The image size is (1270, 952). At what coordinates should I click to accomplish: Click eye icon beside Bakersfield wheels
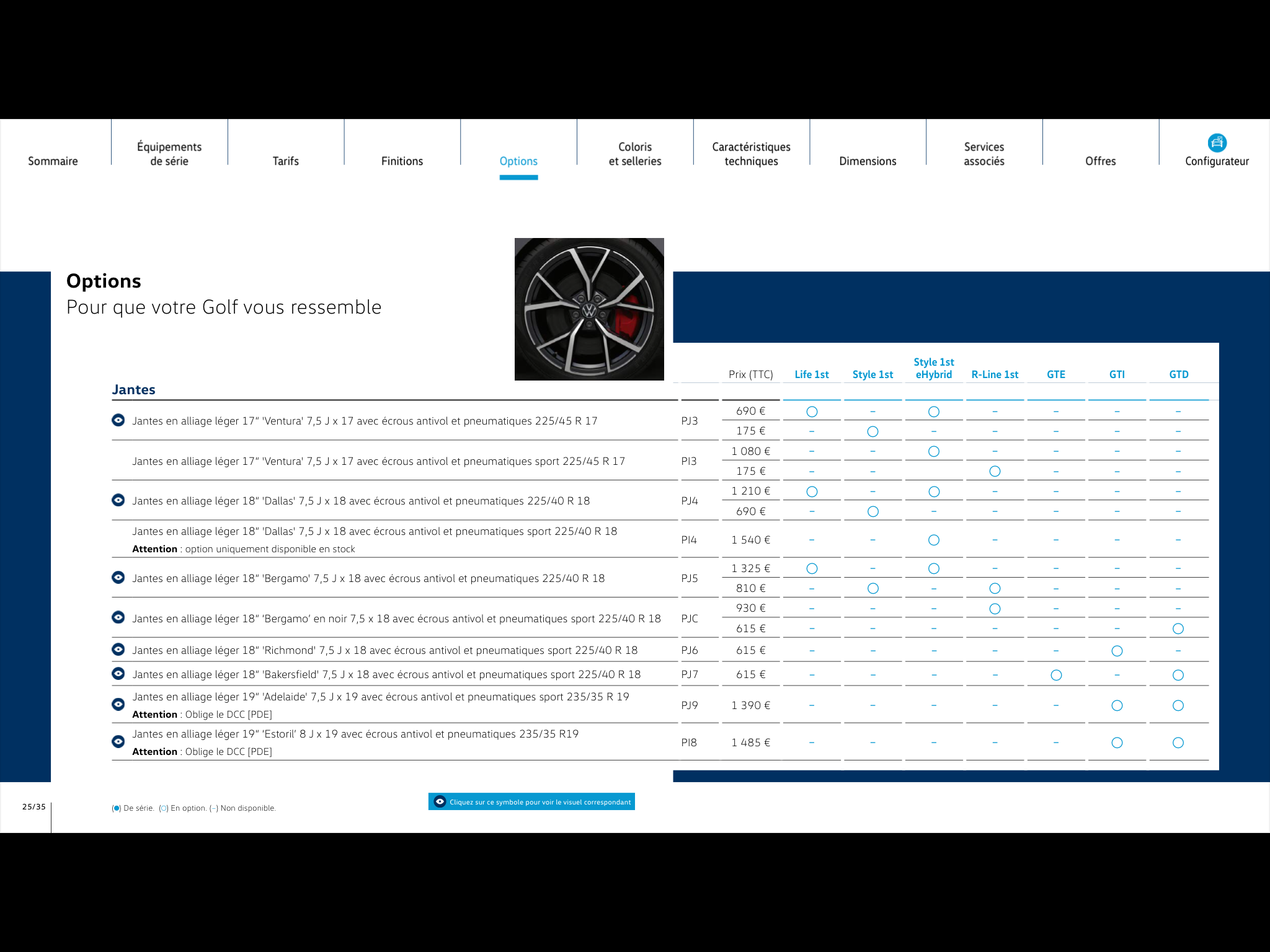[118, 674]
